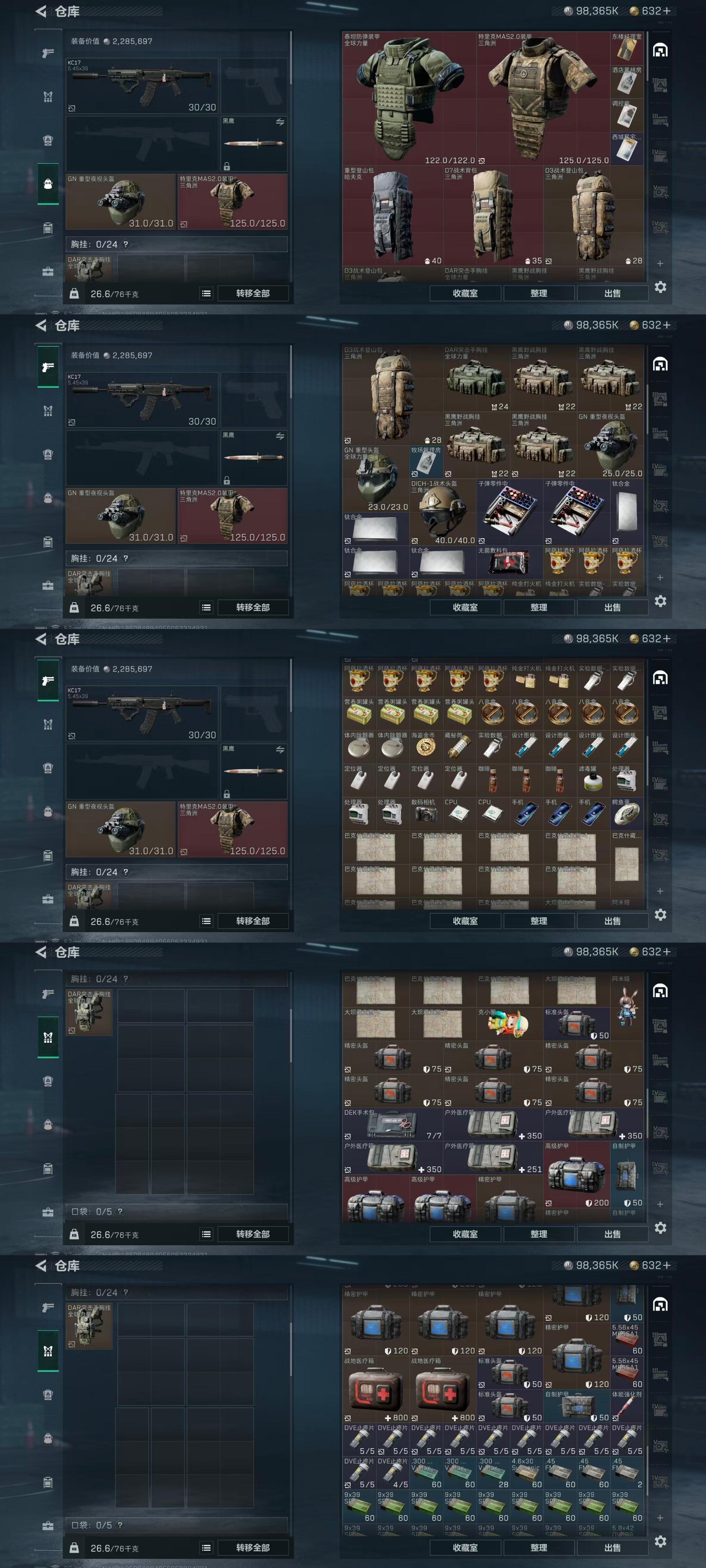Screen dimensions: 706x1568
Task: Pick the D7战术背包 backpack
Action: [x=493, y=216]
